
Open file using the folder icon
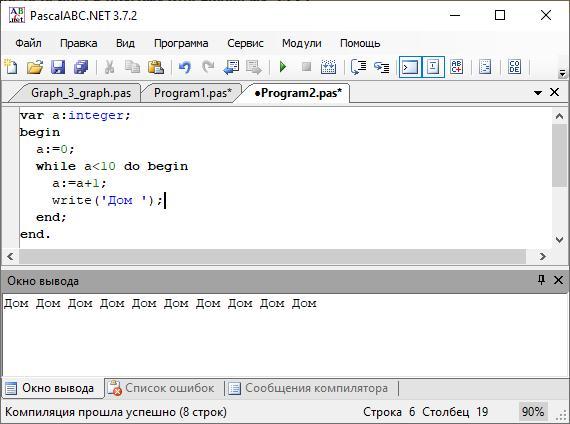point(35,67)
